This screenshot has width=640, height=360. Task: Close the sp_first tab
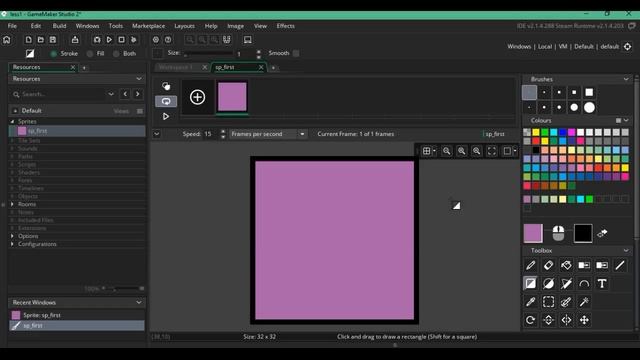coord(261,67)
